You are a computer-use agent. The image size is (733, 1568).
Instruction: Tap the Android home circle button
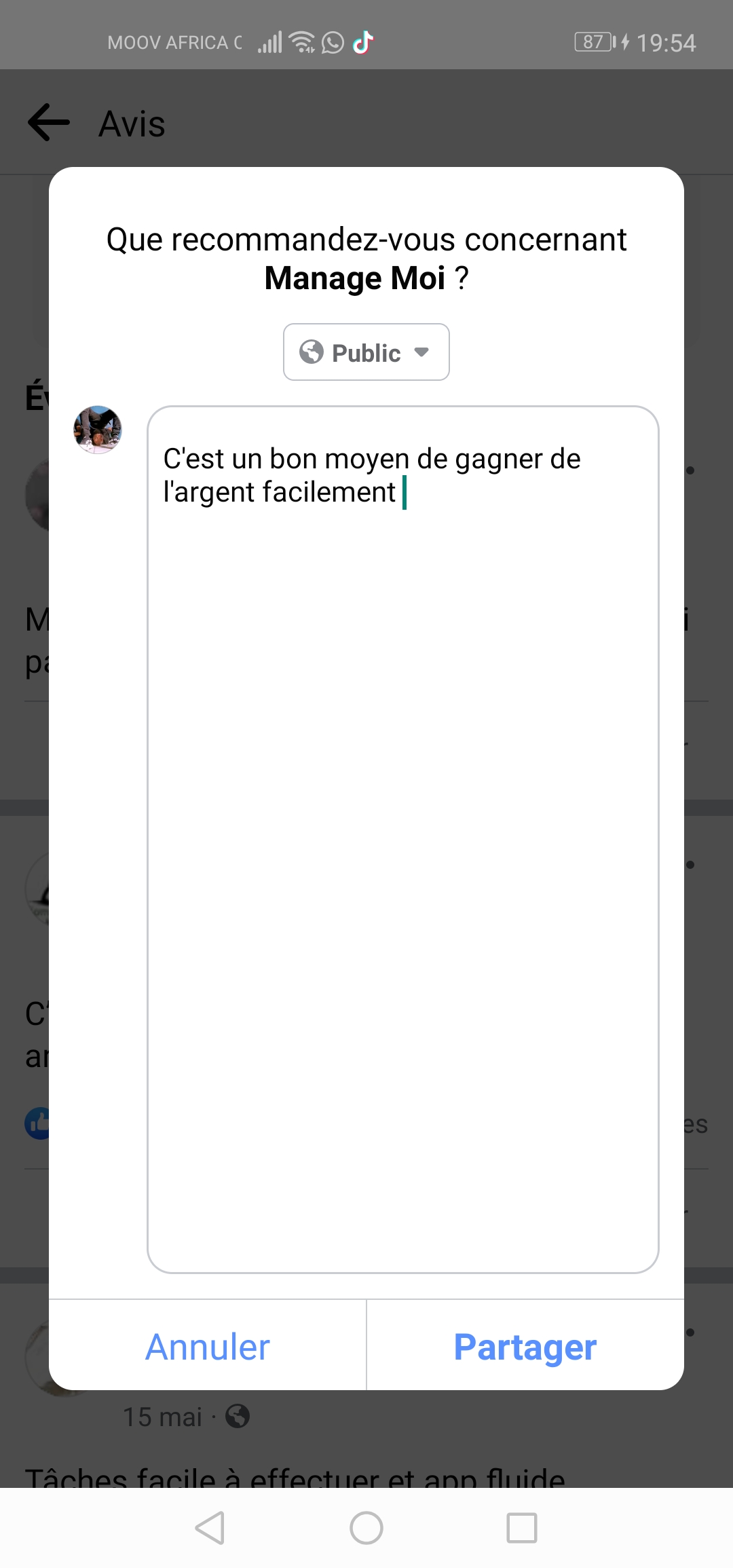tap(366, 1528)
